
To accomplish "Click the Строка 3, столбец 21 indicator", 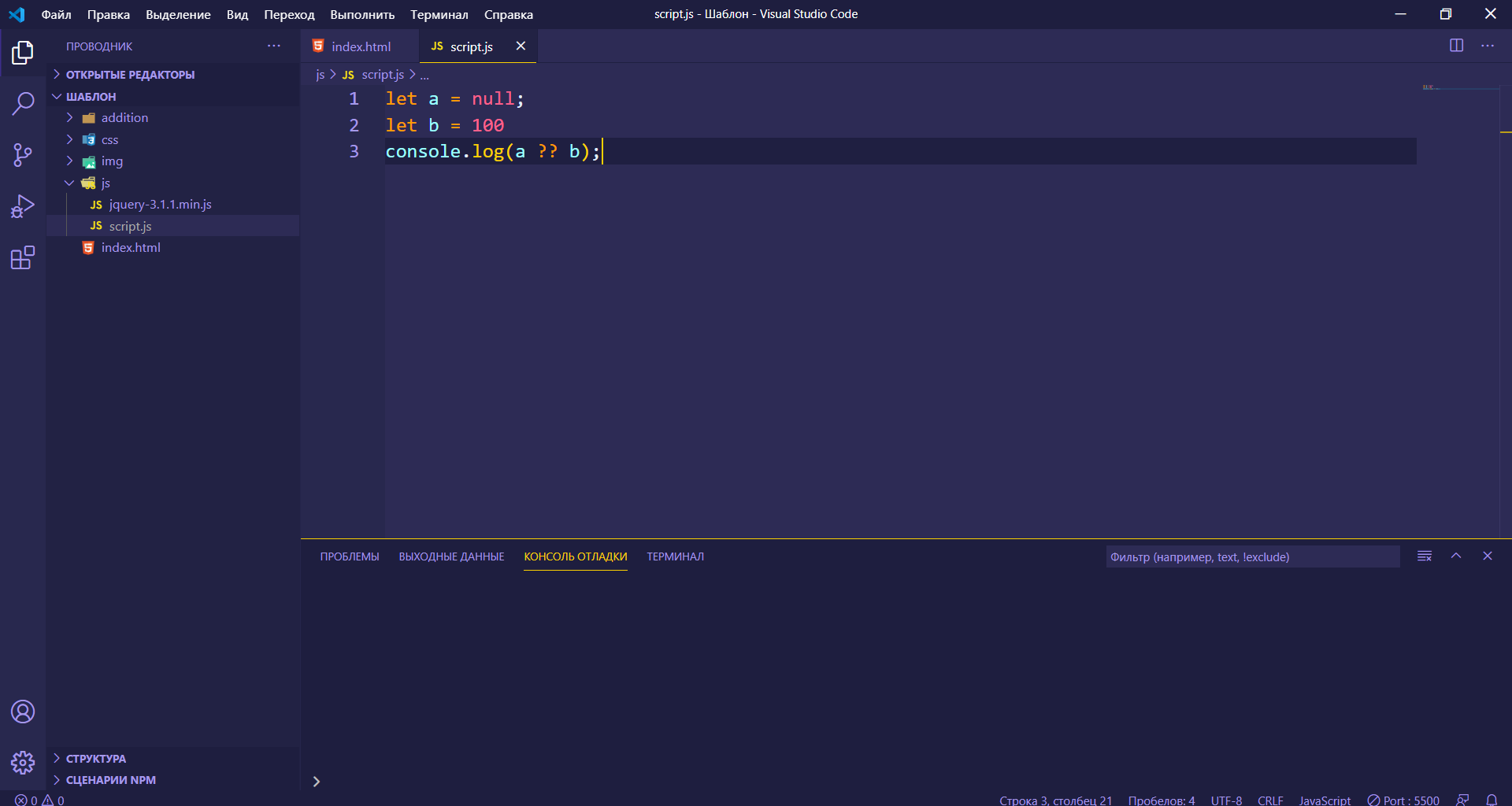I will pyautogui.click(x=1055, y=800).
